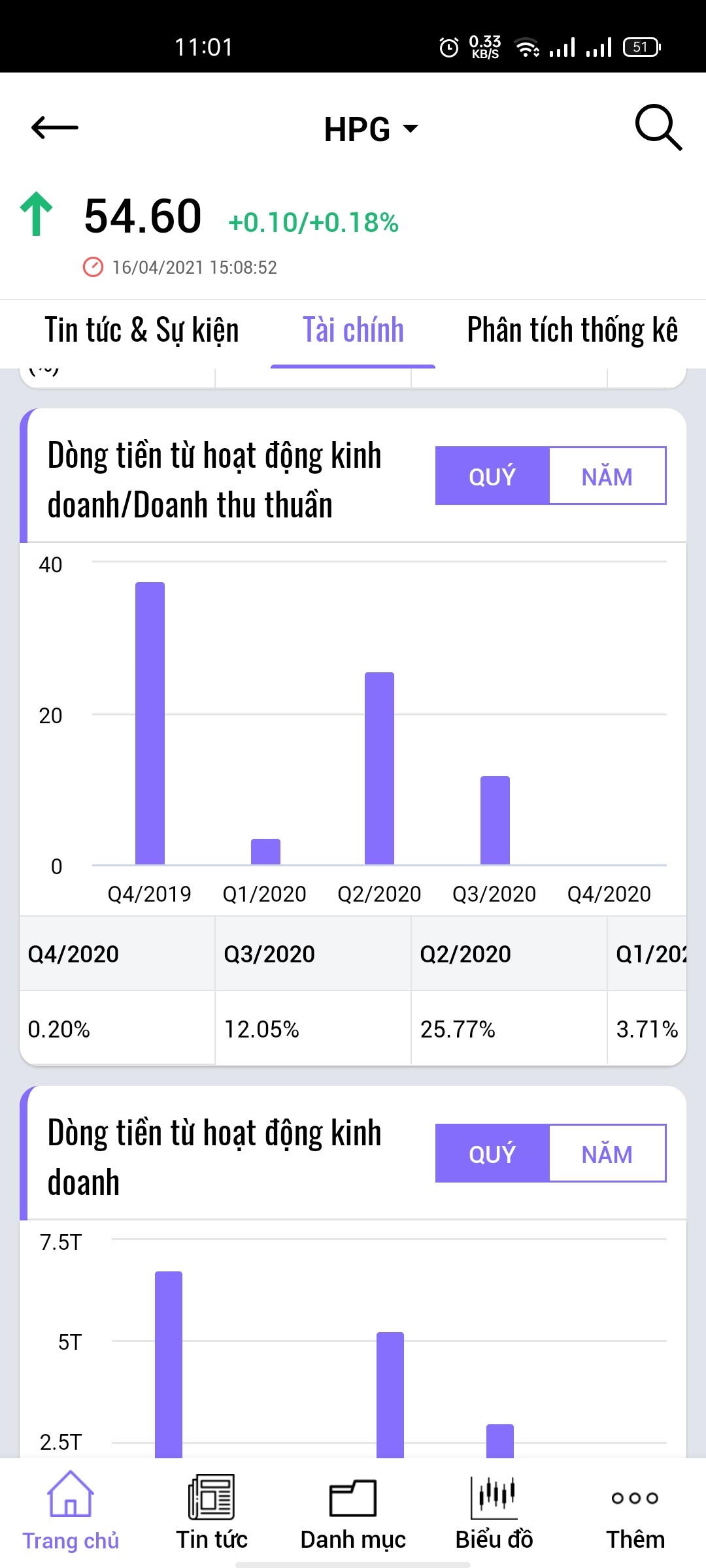
Task: Switch to Phân tích thống kê tab
Action: click(x=572, y=330)
